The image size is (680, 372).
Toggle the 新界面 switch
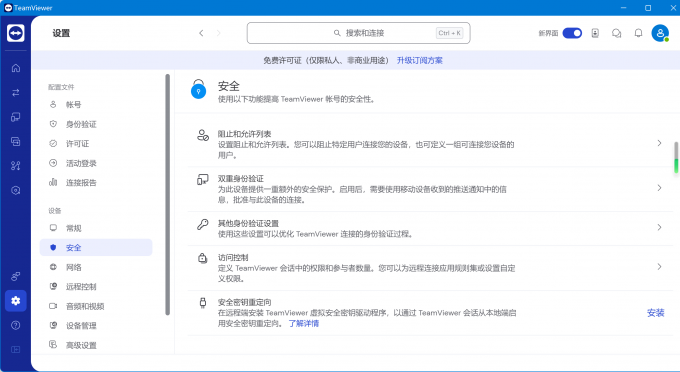[x=572, y=33]
